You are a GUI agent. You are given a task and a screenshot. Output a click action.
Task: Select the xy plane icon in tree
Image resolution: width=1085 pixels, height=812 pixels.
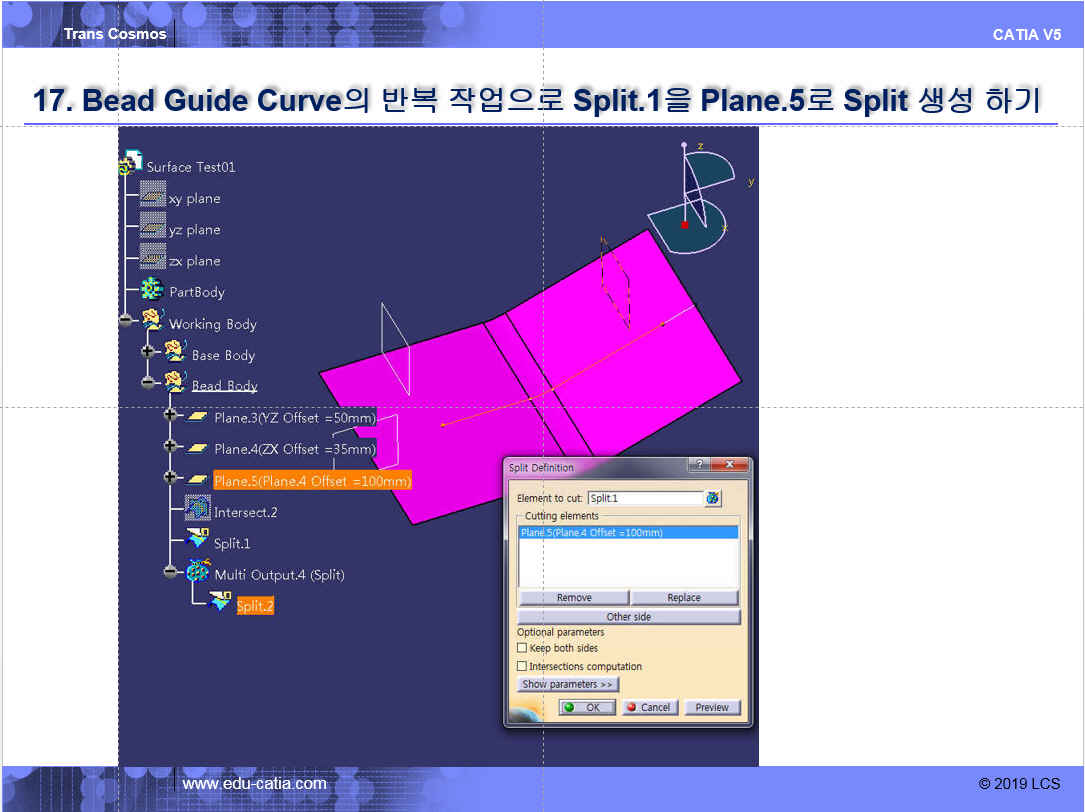click(x=153, y=194)
